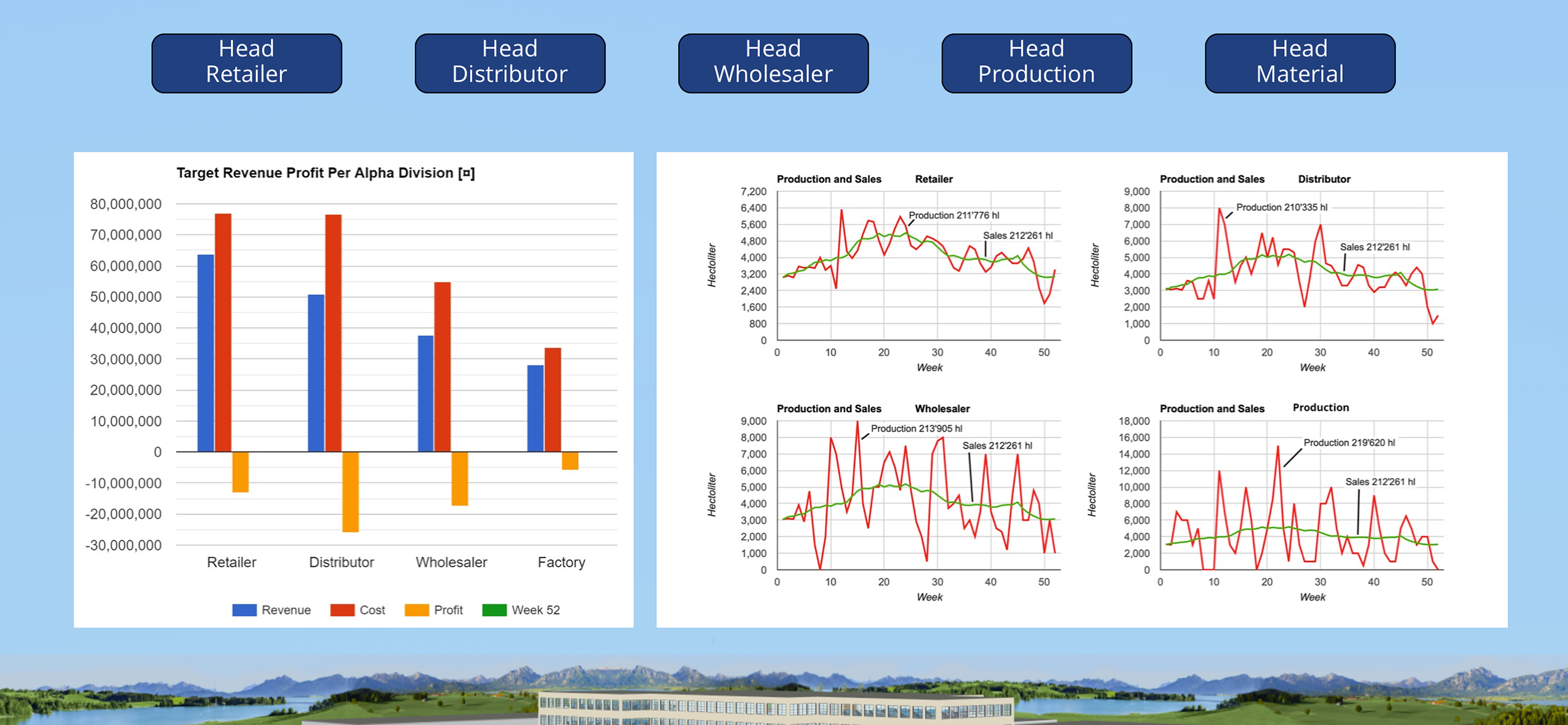1568x725 pixels.
Task: Click 'Week' axis title under Retailer chart
Action: (930, 367)
